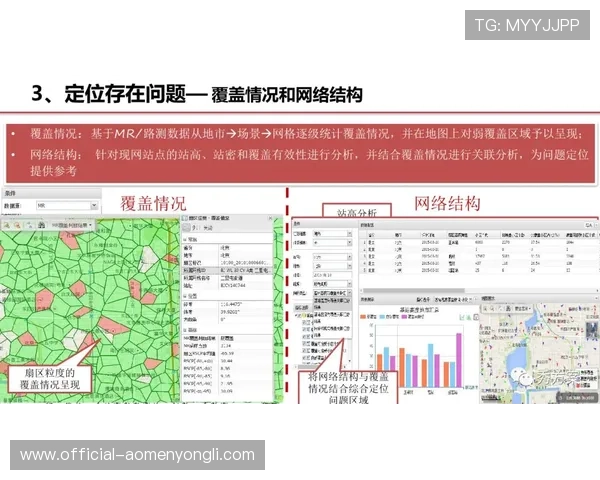This screenshot has width=600, height=480.
Task: Click binoculars icon on network structure map
Action: tap(509, 308)
